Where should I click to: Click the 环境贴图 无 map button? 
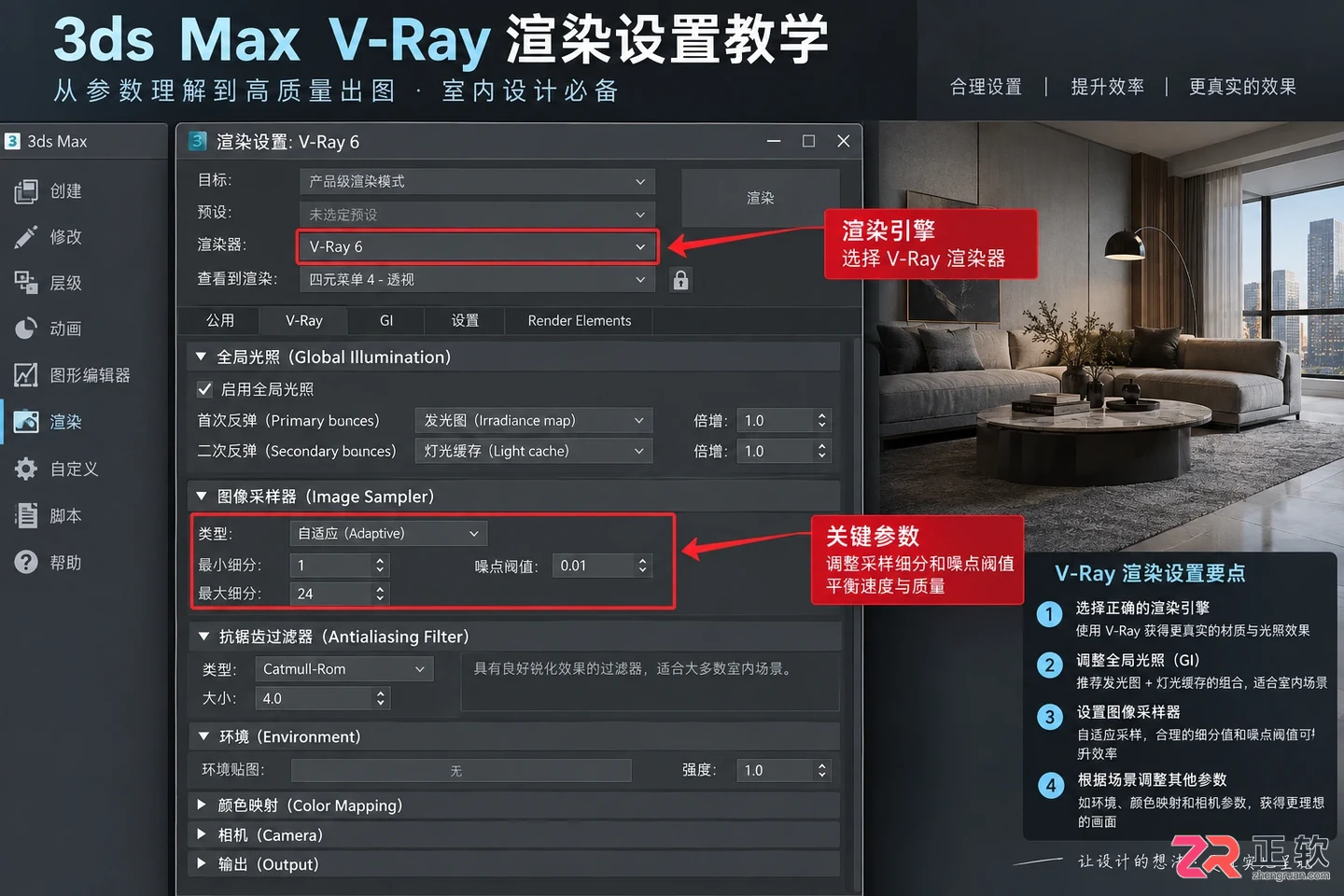click(461, 771)
